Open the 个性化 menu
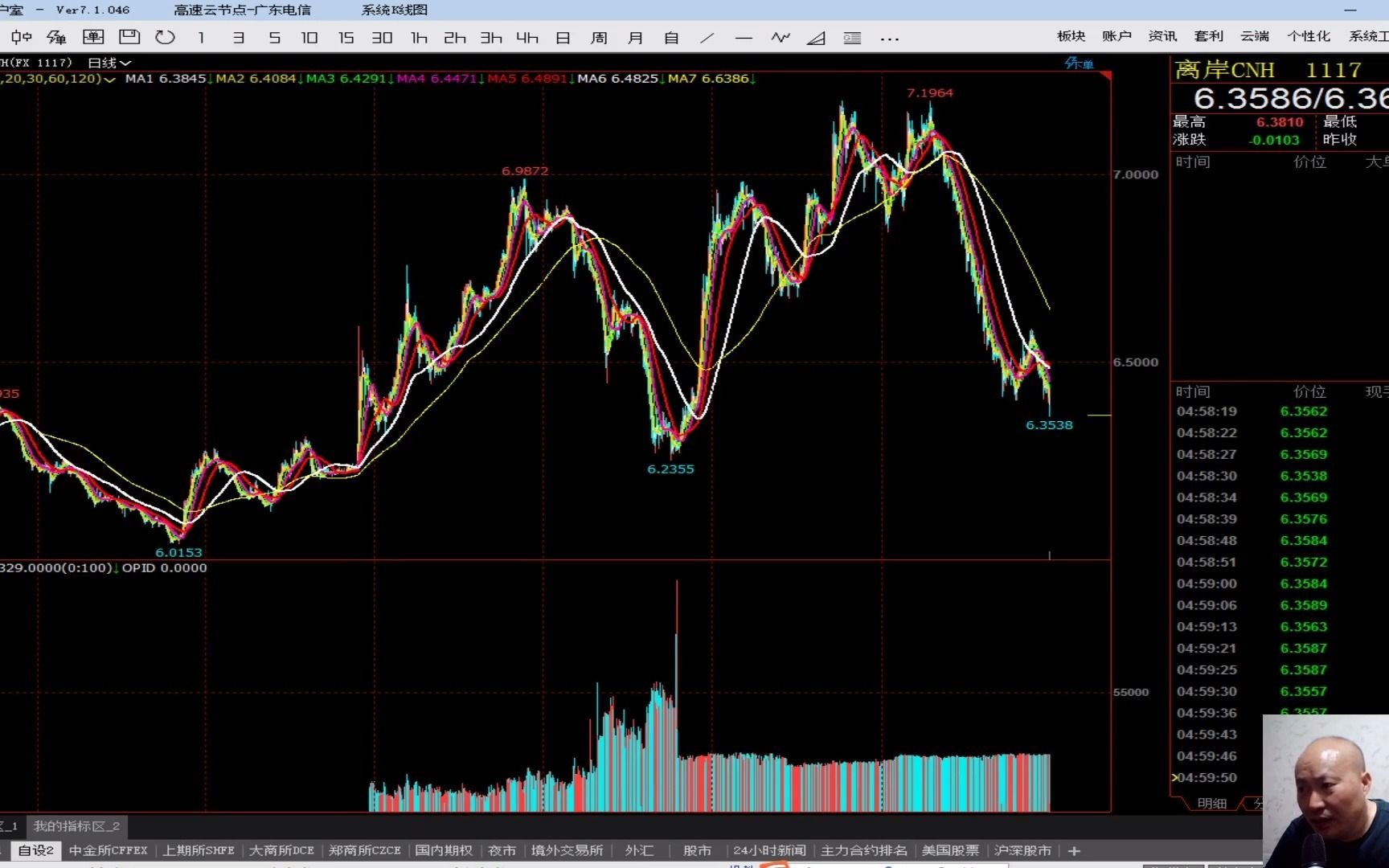This screenshot has height=868, width=1389. 1309,36
